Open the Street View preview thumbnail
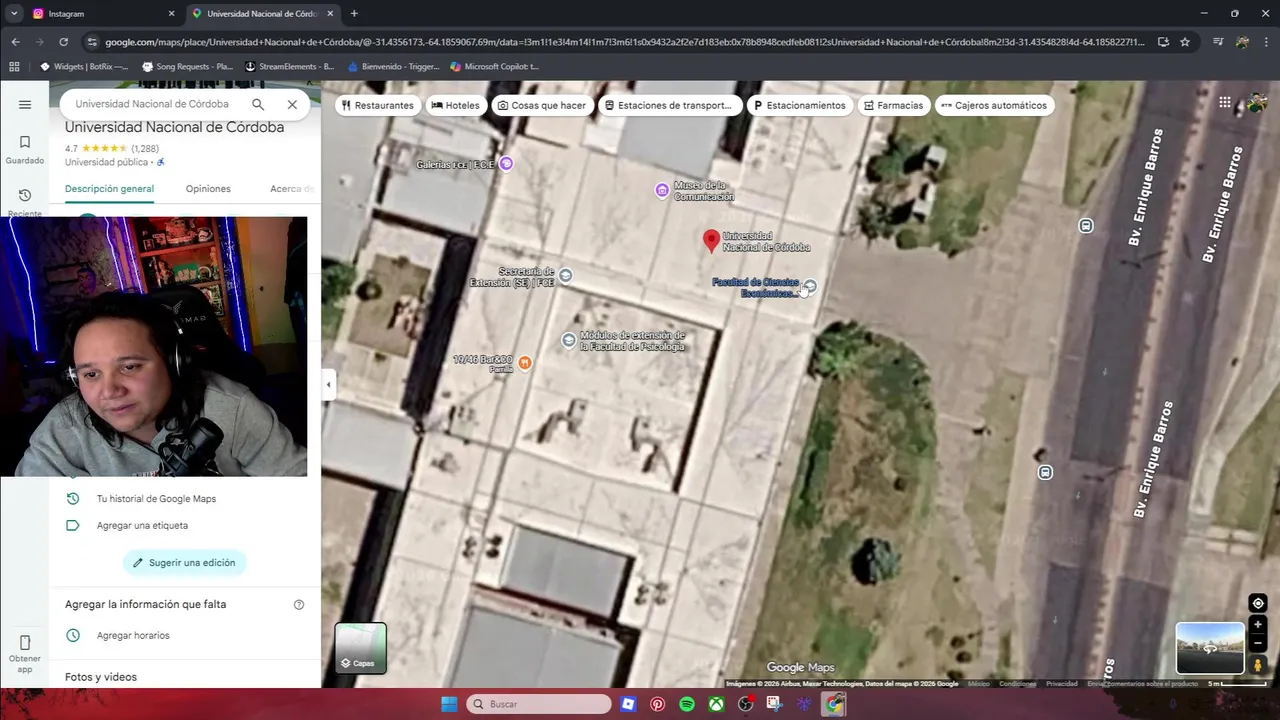The height and width of the screenshot is (720, 1280). [1210, 648]
